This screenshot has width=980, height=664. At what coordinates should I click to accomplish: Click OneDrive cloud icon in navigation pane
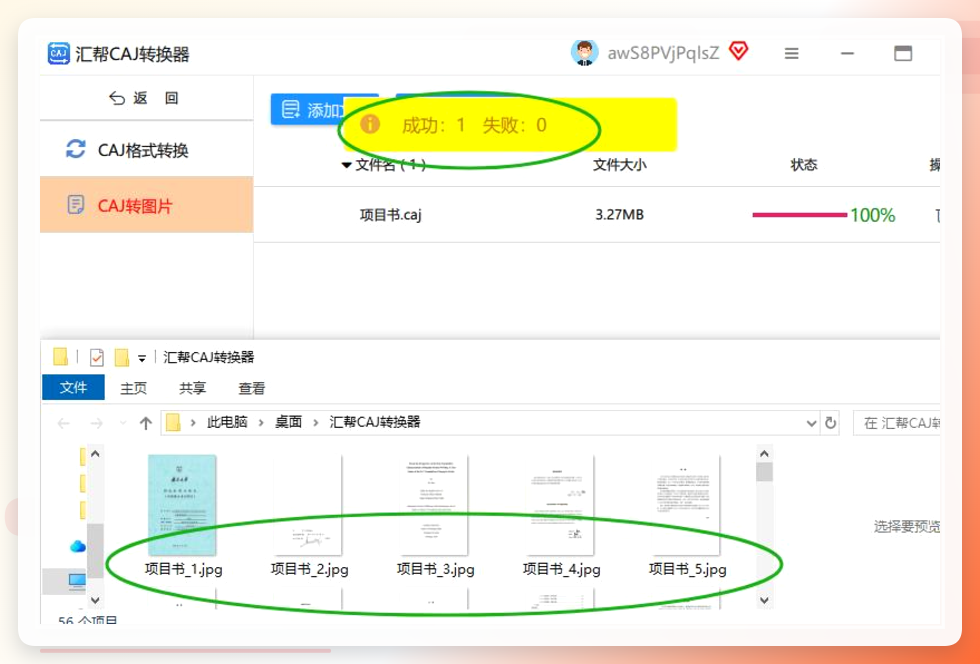[x=78, y=546]
